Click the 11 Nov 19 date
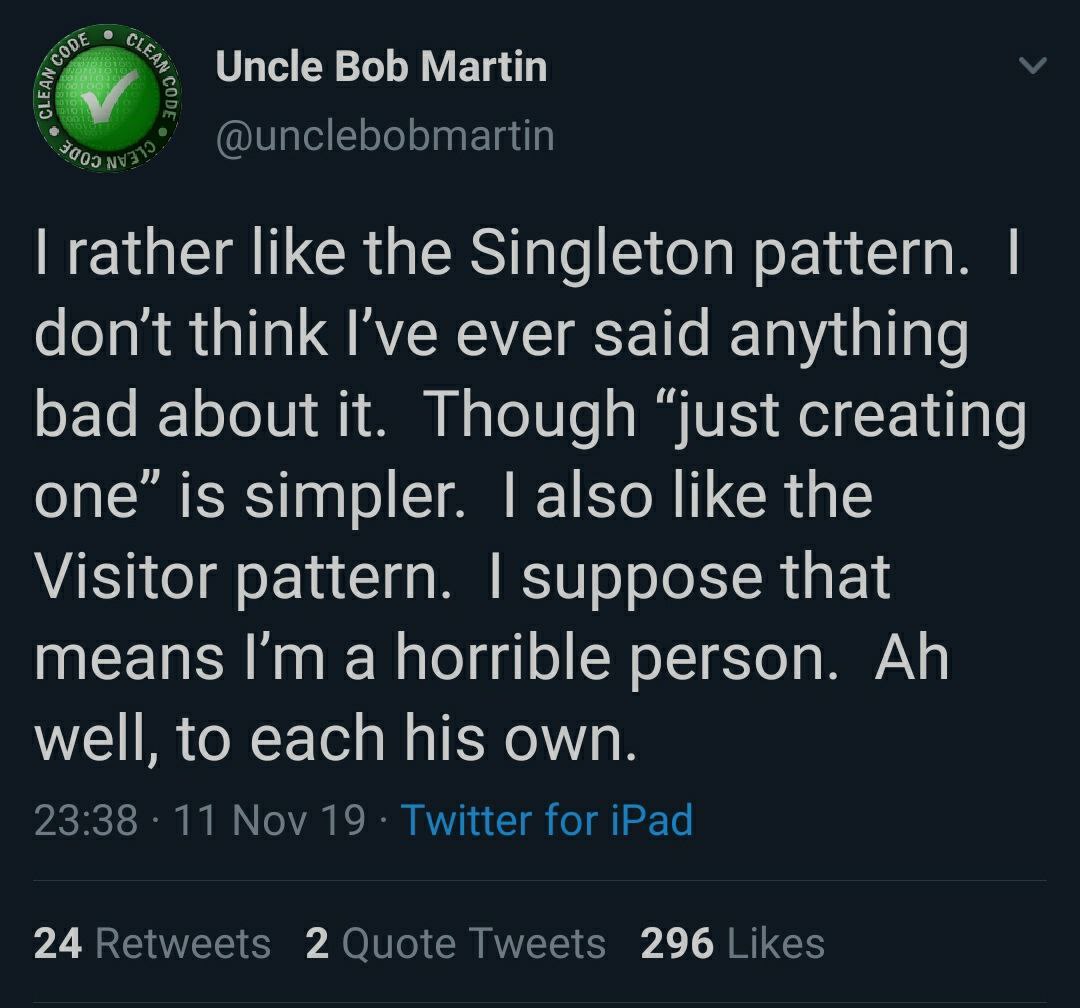 point(269,820)
